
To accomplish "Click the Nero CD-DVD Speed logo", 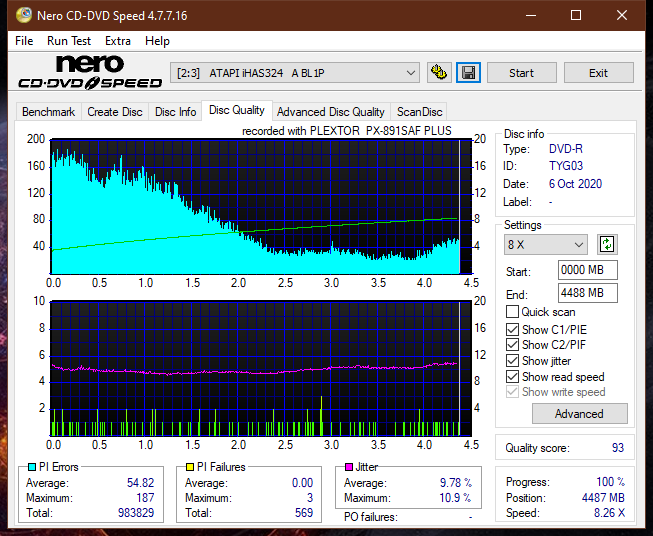I will point(90,73).
